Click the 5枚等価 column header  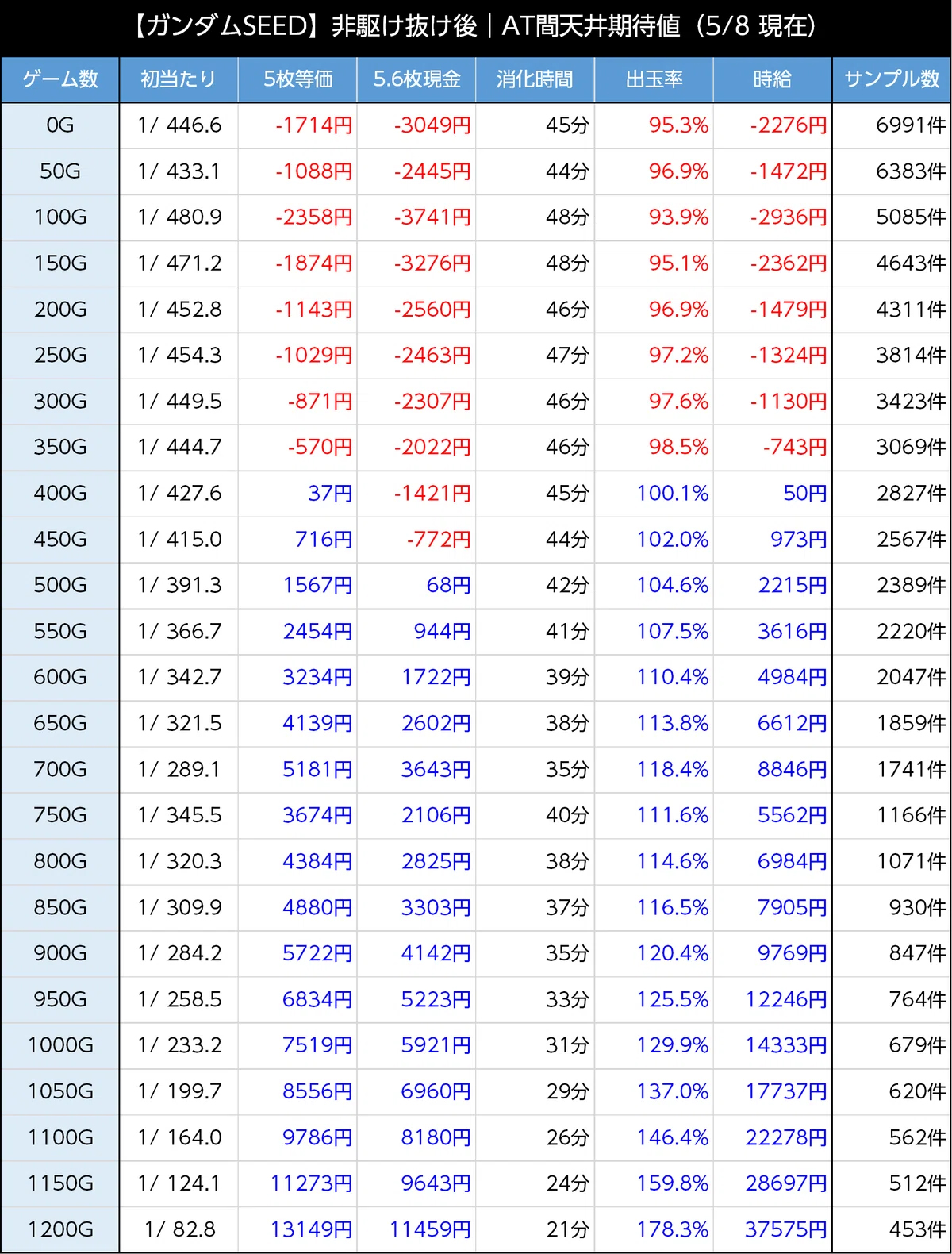tap(298, 79)
